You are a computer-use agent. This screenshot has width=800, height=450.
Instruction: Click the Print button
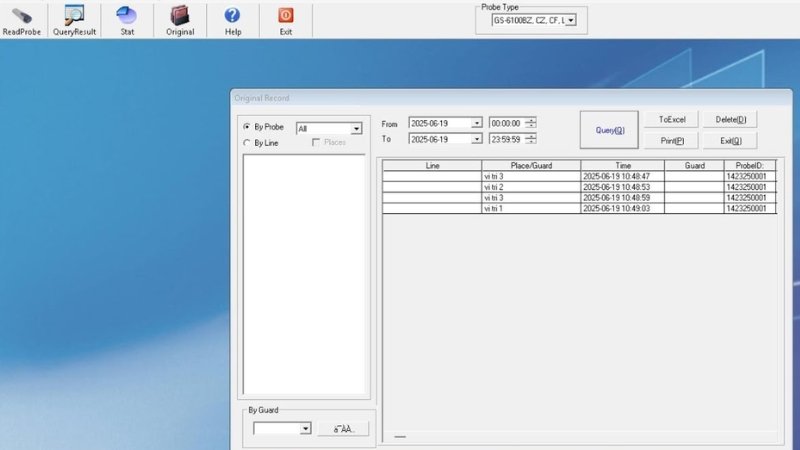tap(671, 141)
